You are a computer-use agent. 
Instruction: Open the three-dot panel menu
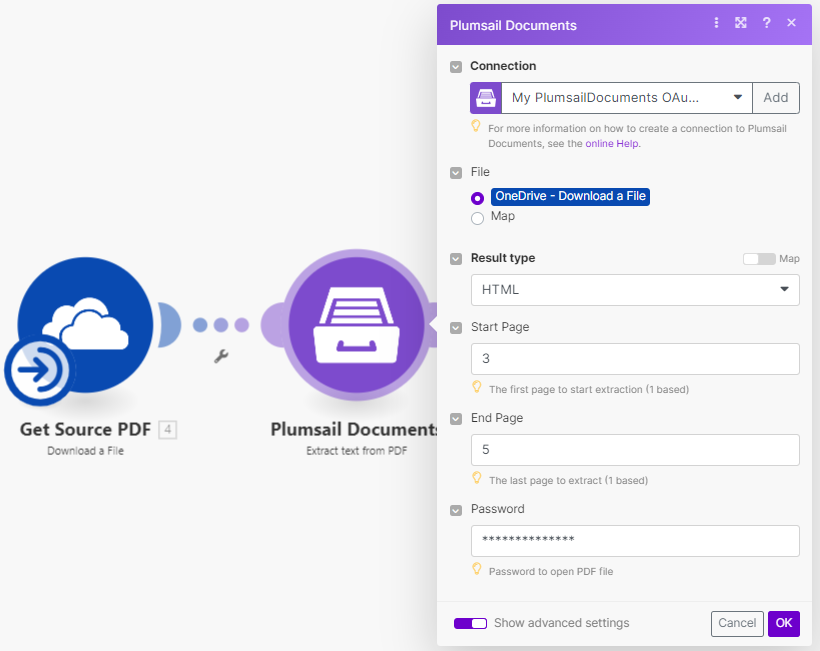point(716,22)
